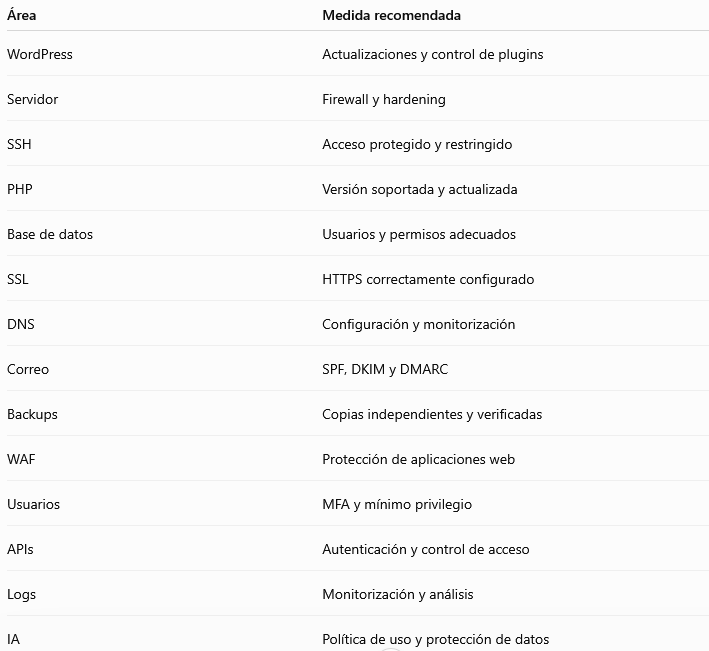Select Backups in the area column

coord(33,415)
